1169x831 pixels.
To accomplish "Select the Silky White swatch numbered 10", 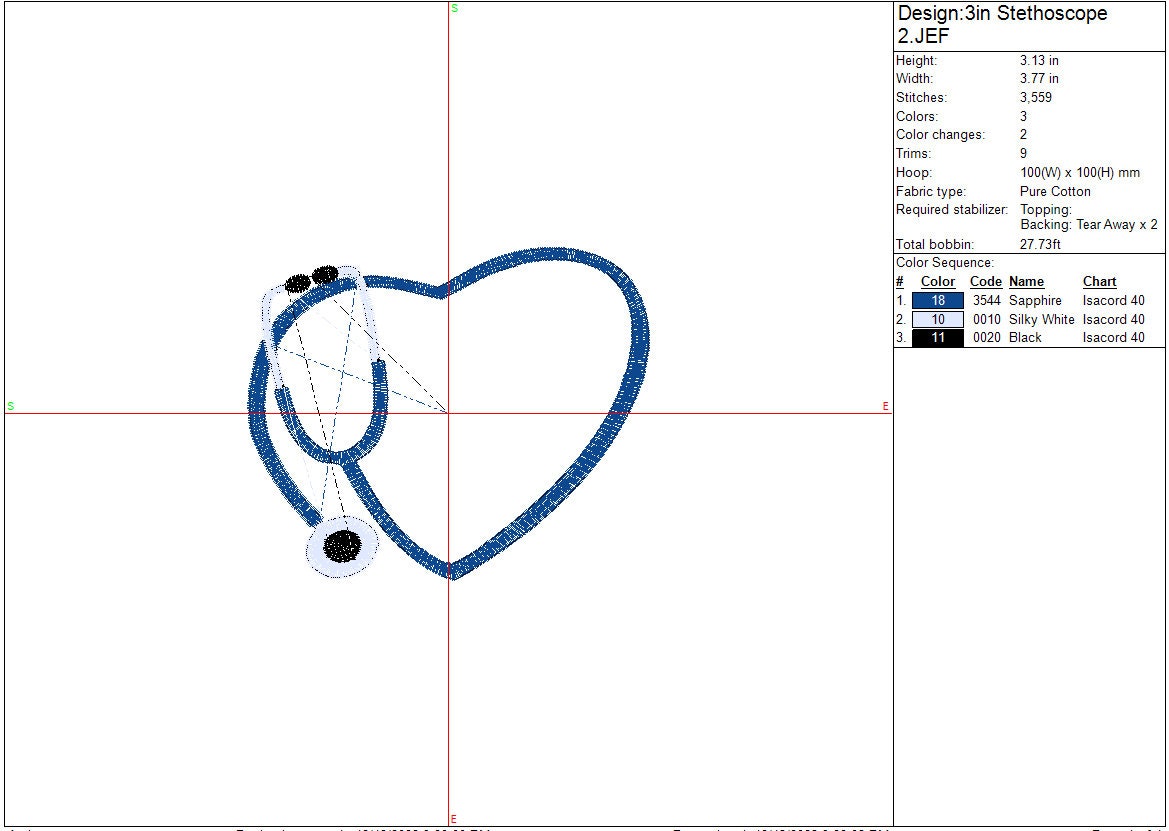I will pos(937,319).
